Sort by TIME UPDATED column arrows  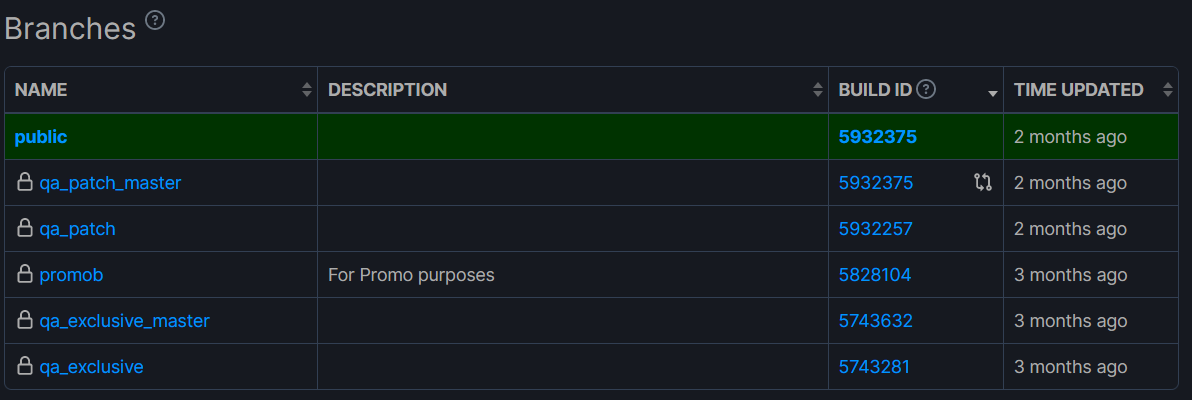pyautogui.click(x=1168, y=90)
